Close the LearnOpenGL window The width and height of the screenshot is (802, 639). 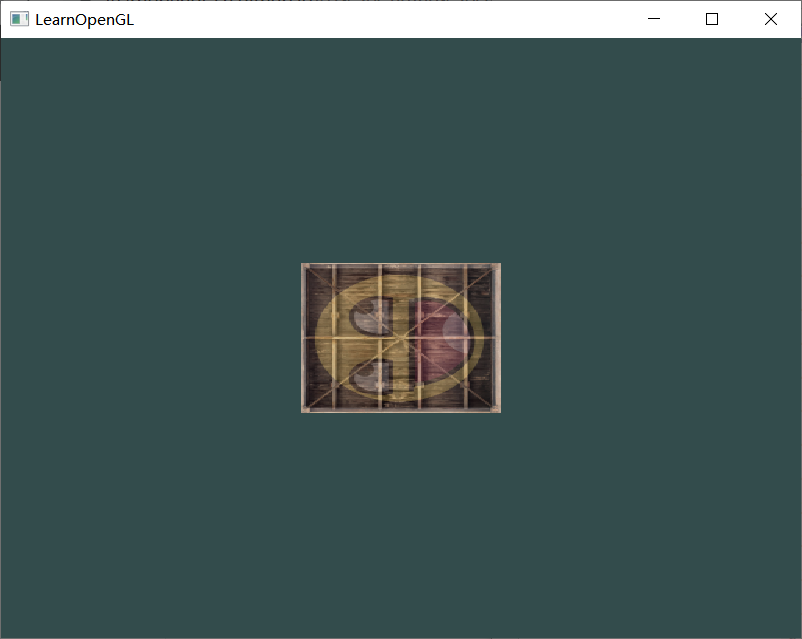click(x=771, y=19)
